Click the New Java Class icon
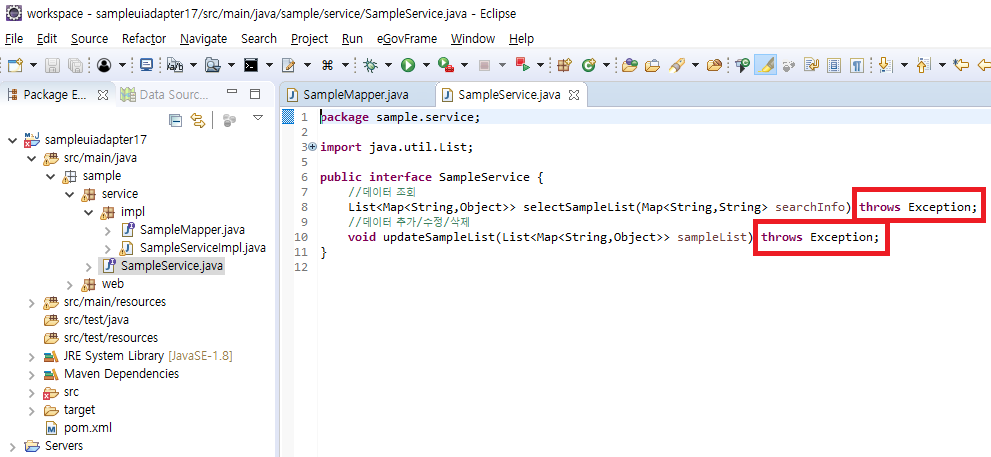The height and width of the screenshot is (457, 991). 589,65
